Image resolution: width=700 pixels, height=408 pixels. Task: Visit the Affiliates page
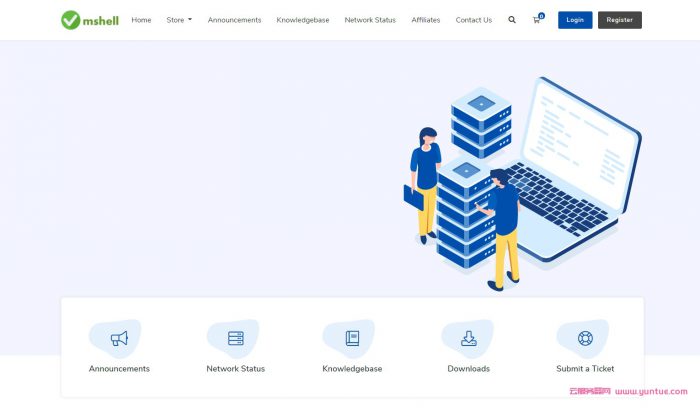click(425, 20)
